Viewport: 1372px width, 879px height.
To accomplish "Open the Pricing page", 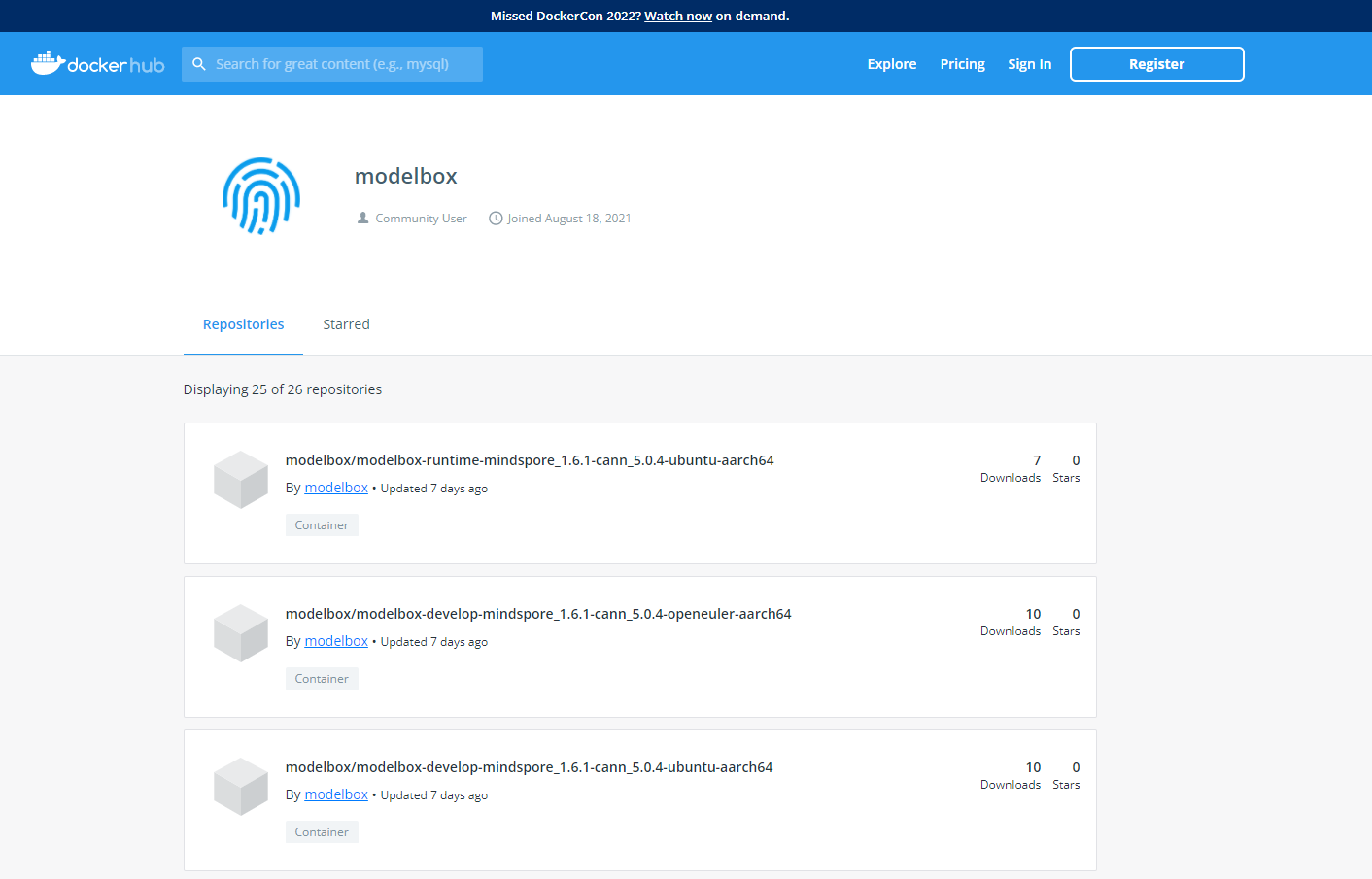I will (963, 64).
